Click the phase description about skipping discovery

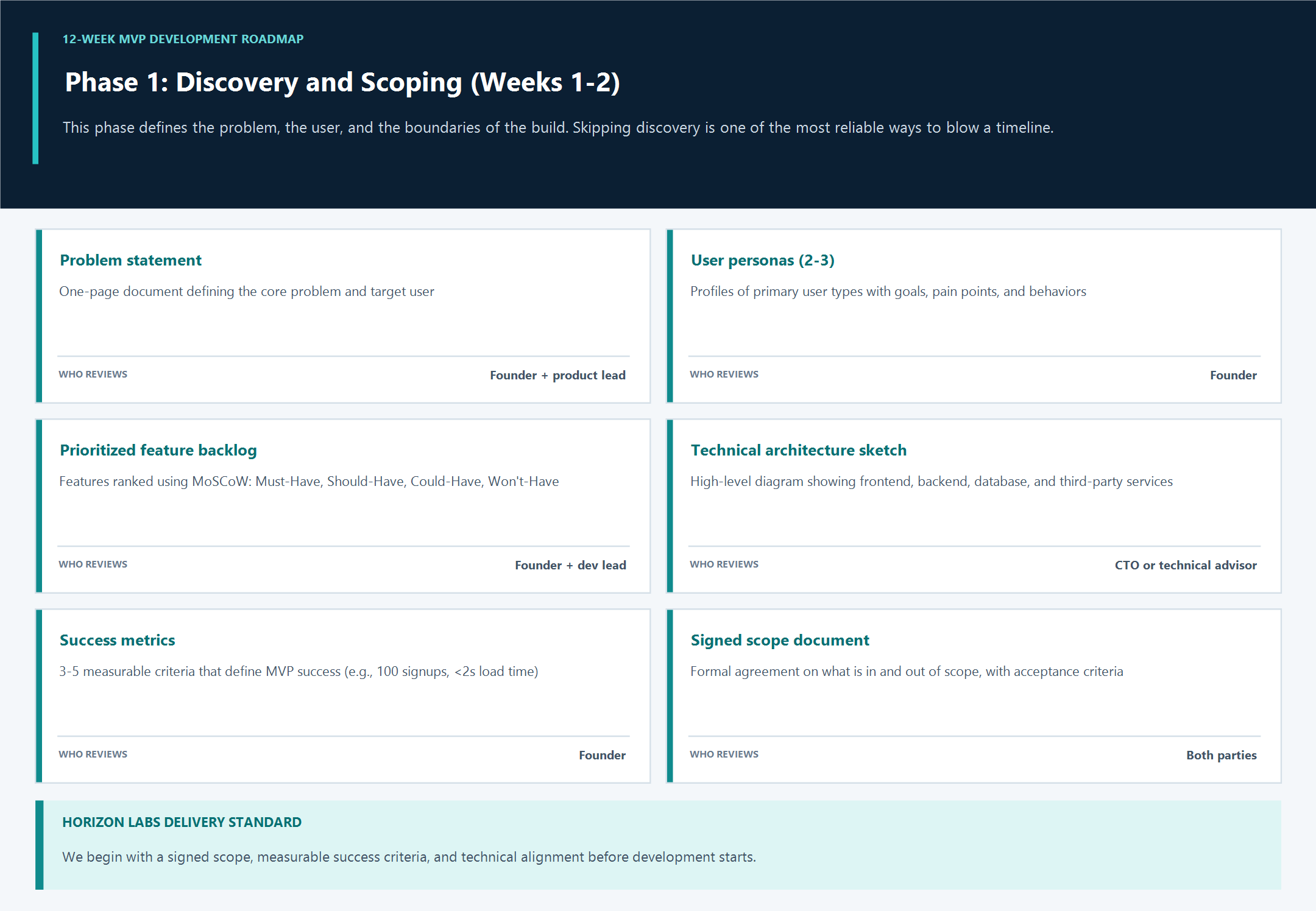pos(558,128)
